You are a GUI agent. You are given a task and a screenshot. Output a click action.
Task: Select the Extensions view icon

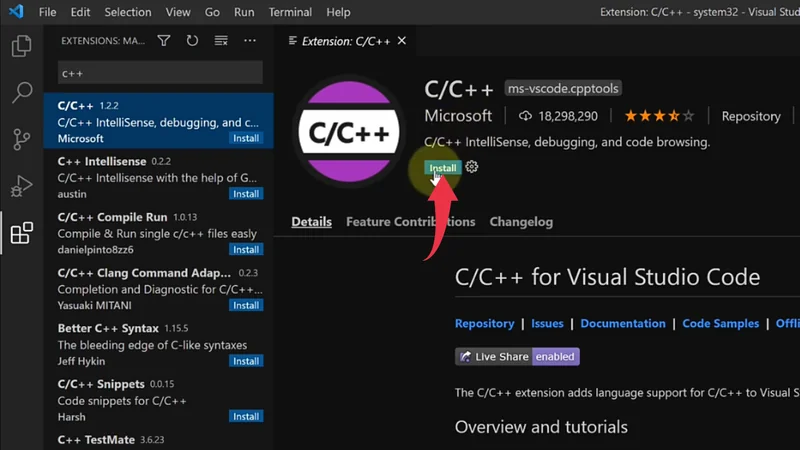click(x=21, y=234)
